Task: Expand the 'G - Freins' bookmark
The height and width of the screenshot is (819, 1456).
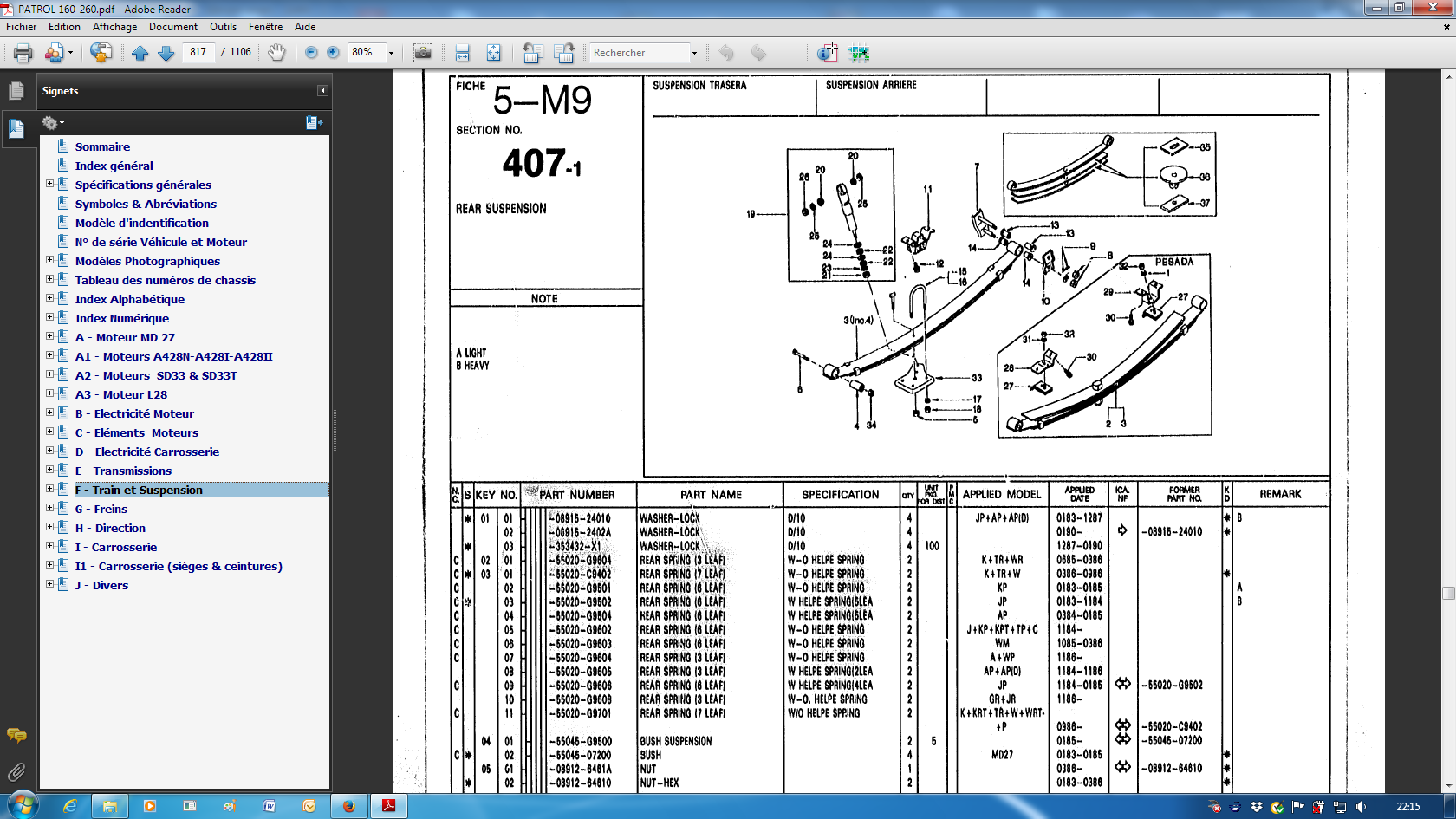Action: 50,508
